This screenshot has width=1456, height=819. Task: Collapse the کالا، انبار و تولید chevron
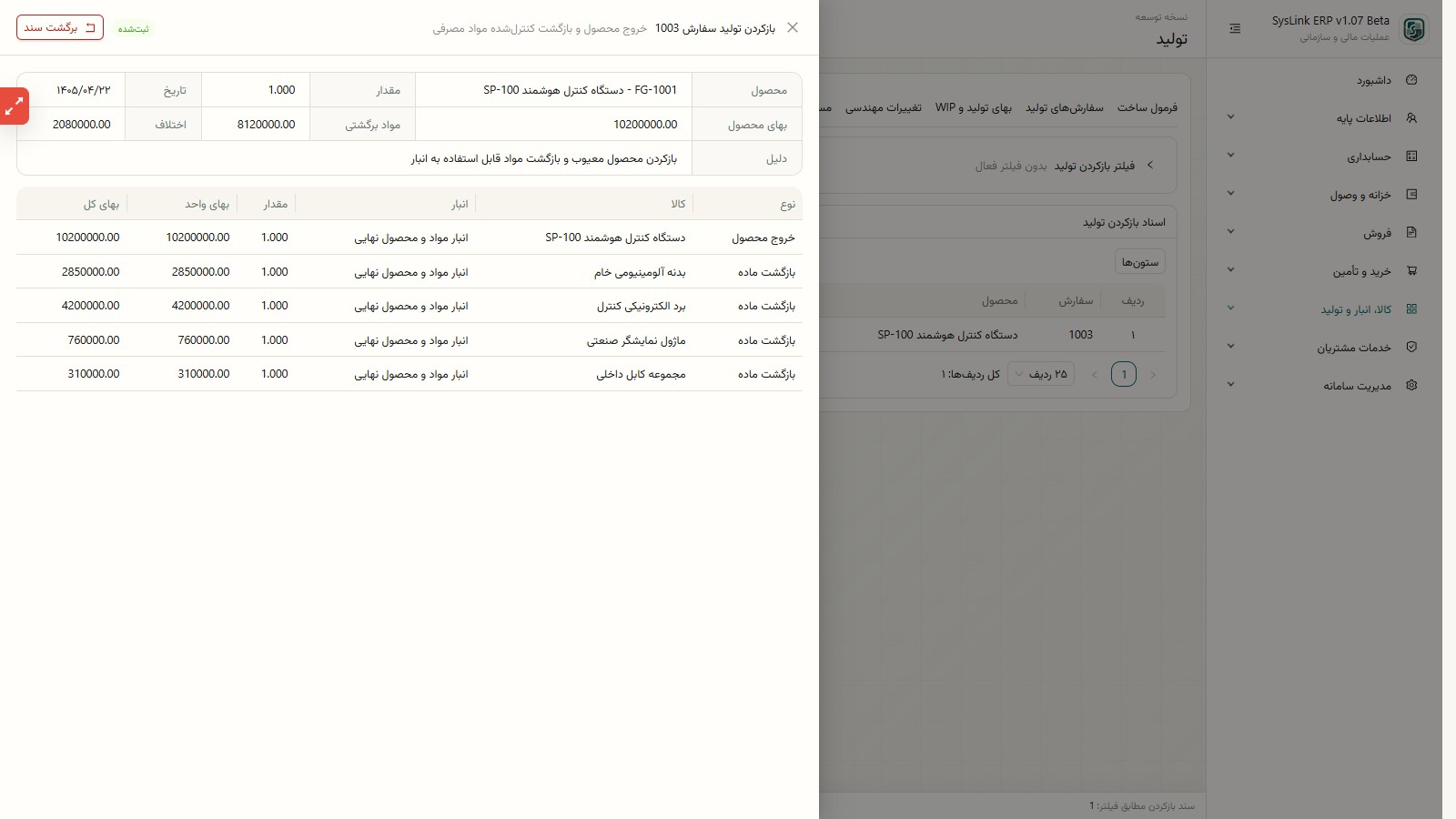(x=1230, y=308)
